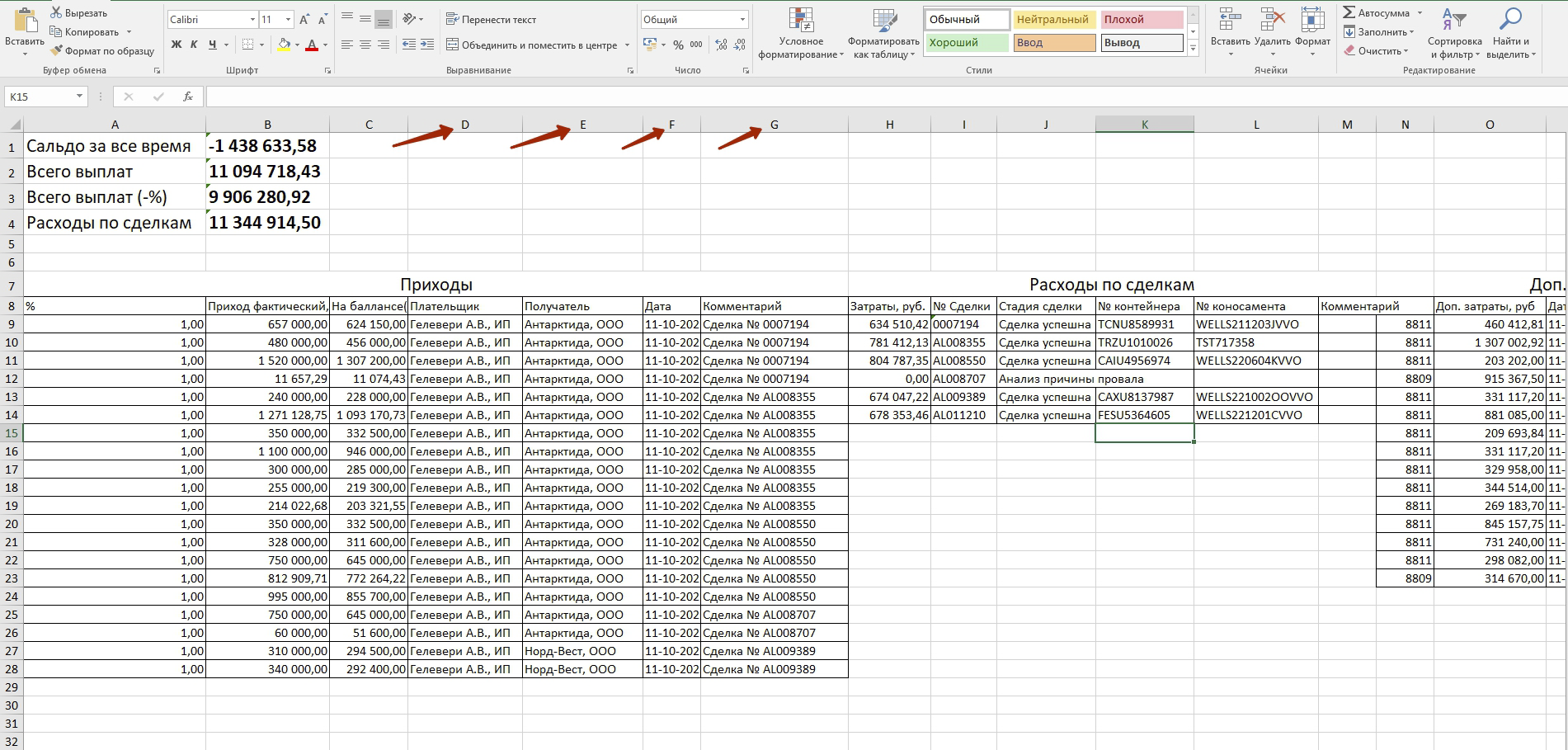
Task: Open the font size dropdown
Action: click(288, 19)
